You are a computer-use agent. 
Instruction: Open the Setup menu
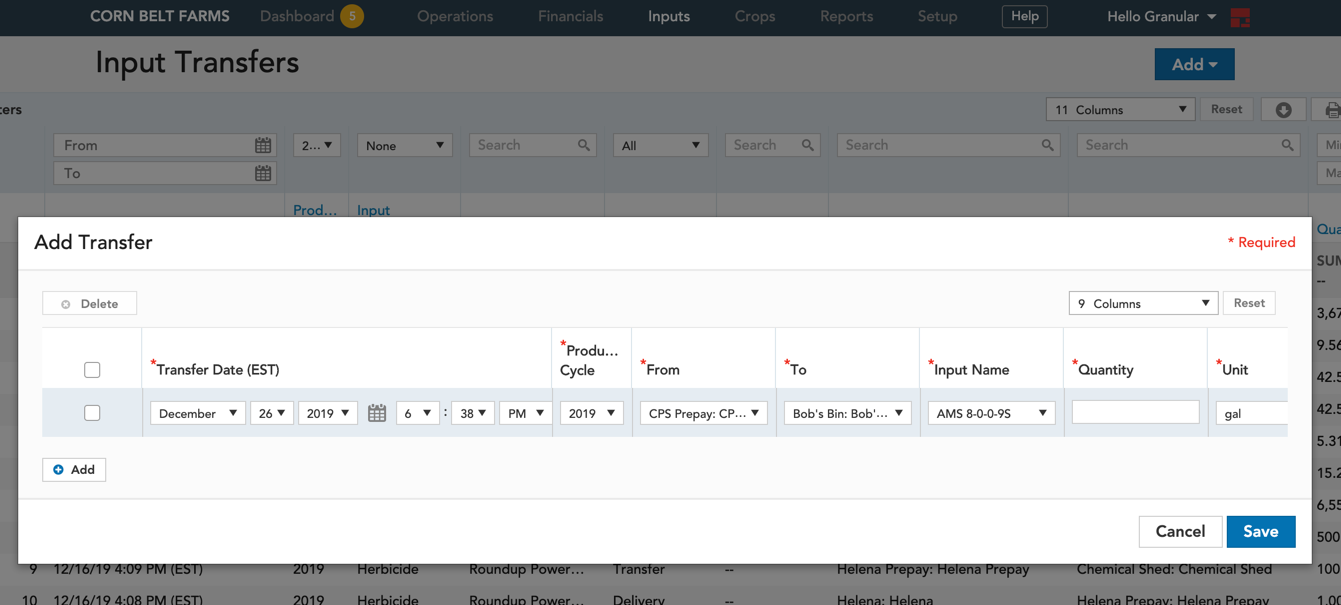point(937,17)
